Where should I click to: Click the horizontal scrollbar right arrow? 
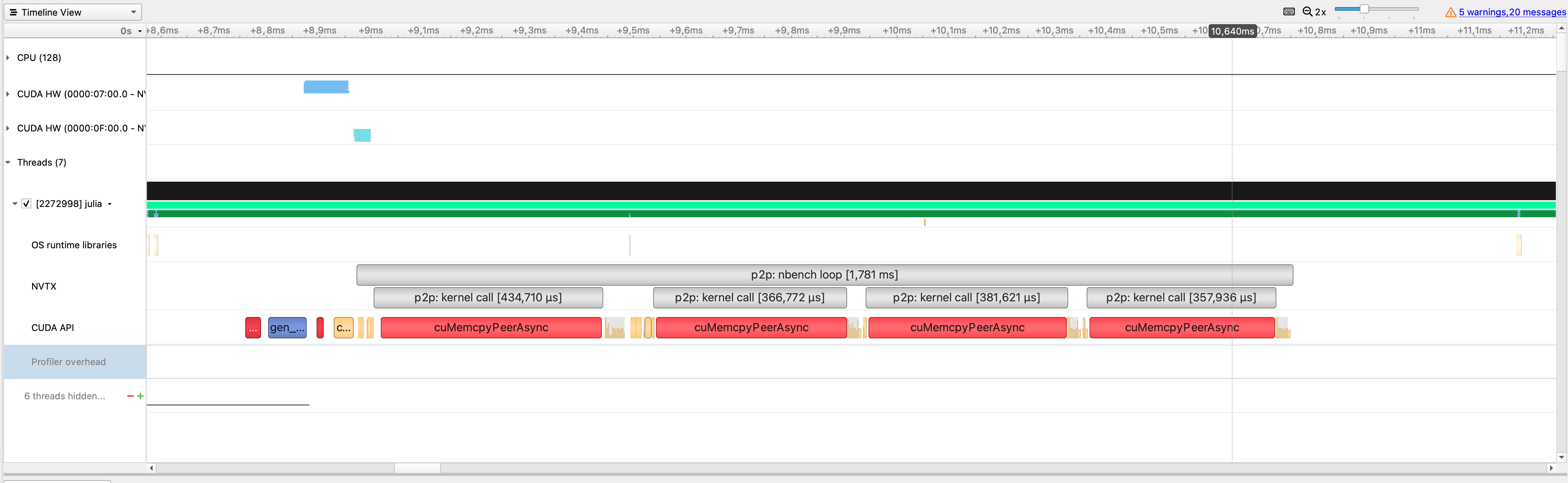tap(1551, 468)
